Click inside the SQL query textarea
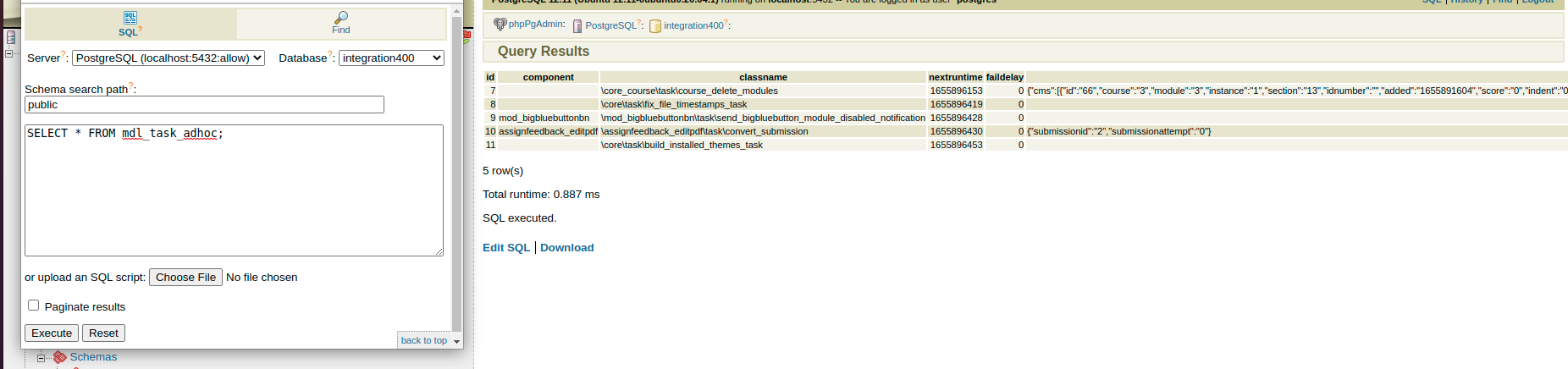Viewport: 1568px width, 369px height. [234, 190]
